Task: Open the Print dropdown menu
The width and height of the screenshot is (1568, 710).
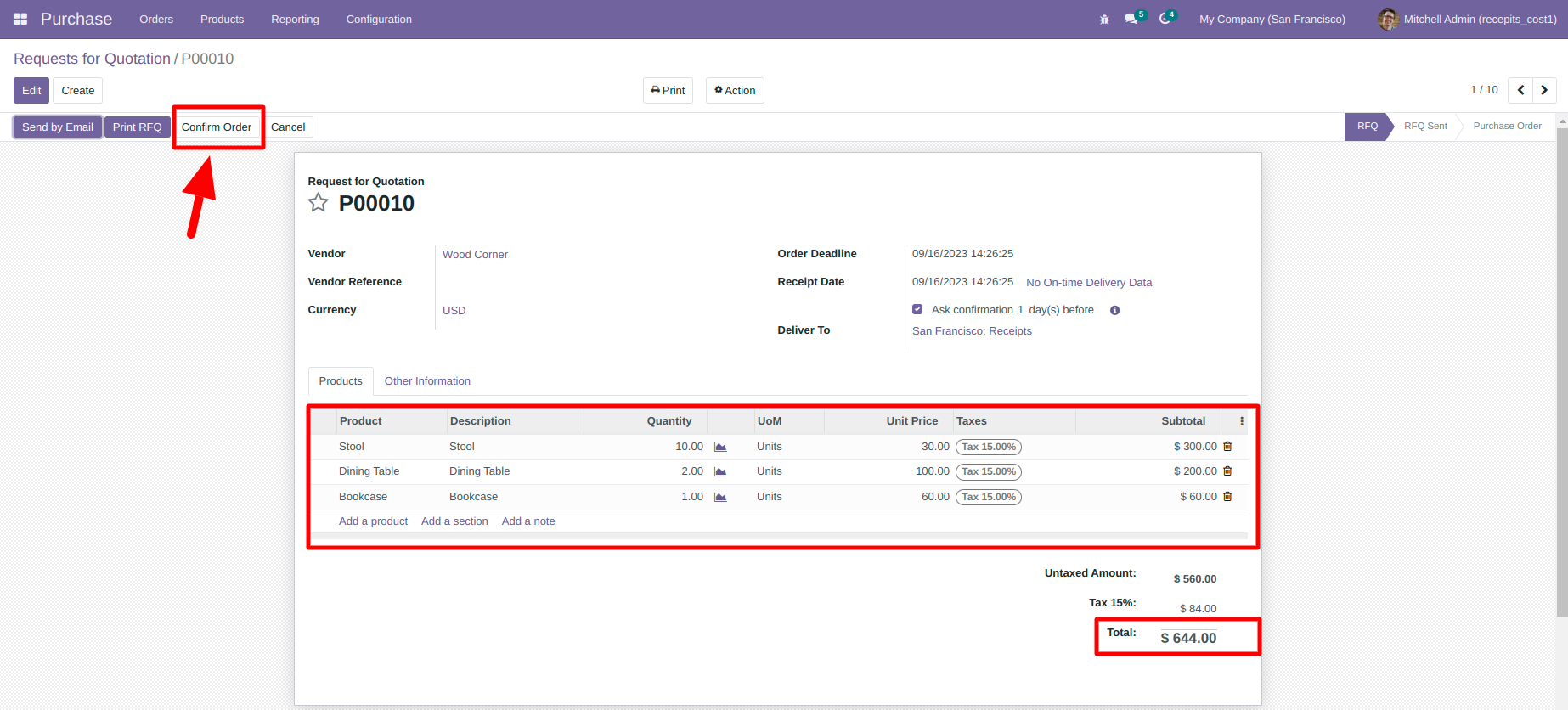Action: pyautogui.click(x=668, y=91)
